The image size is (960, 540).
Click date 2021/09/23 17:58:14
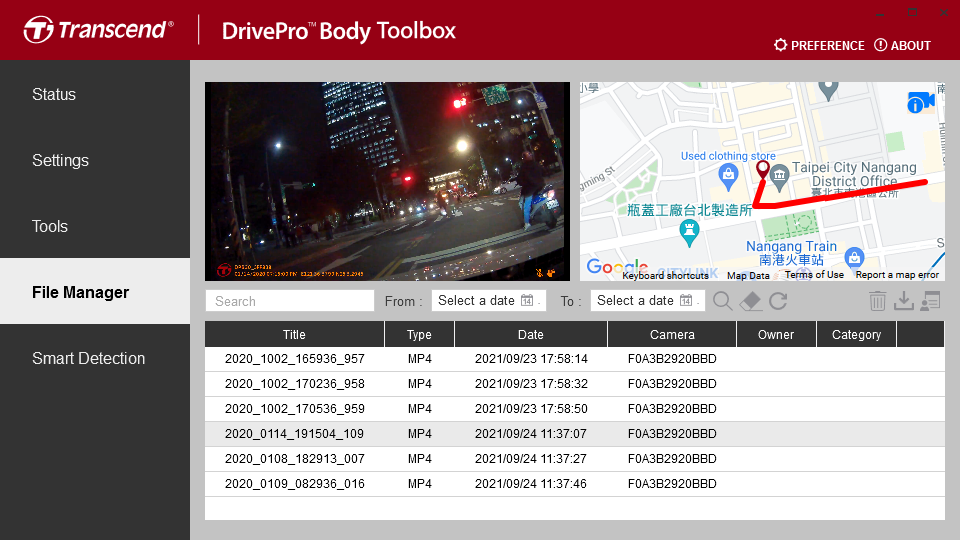click(531, 359)
